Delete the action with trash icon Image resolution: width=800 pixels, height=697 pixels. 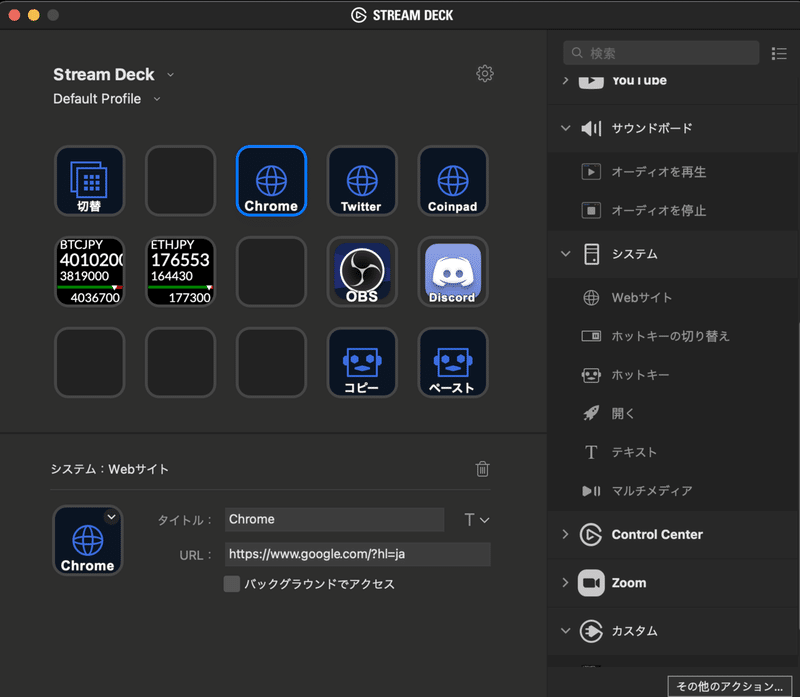[482, 468]
